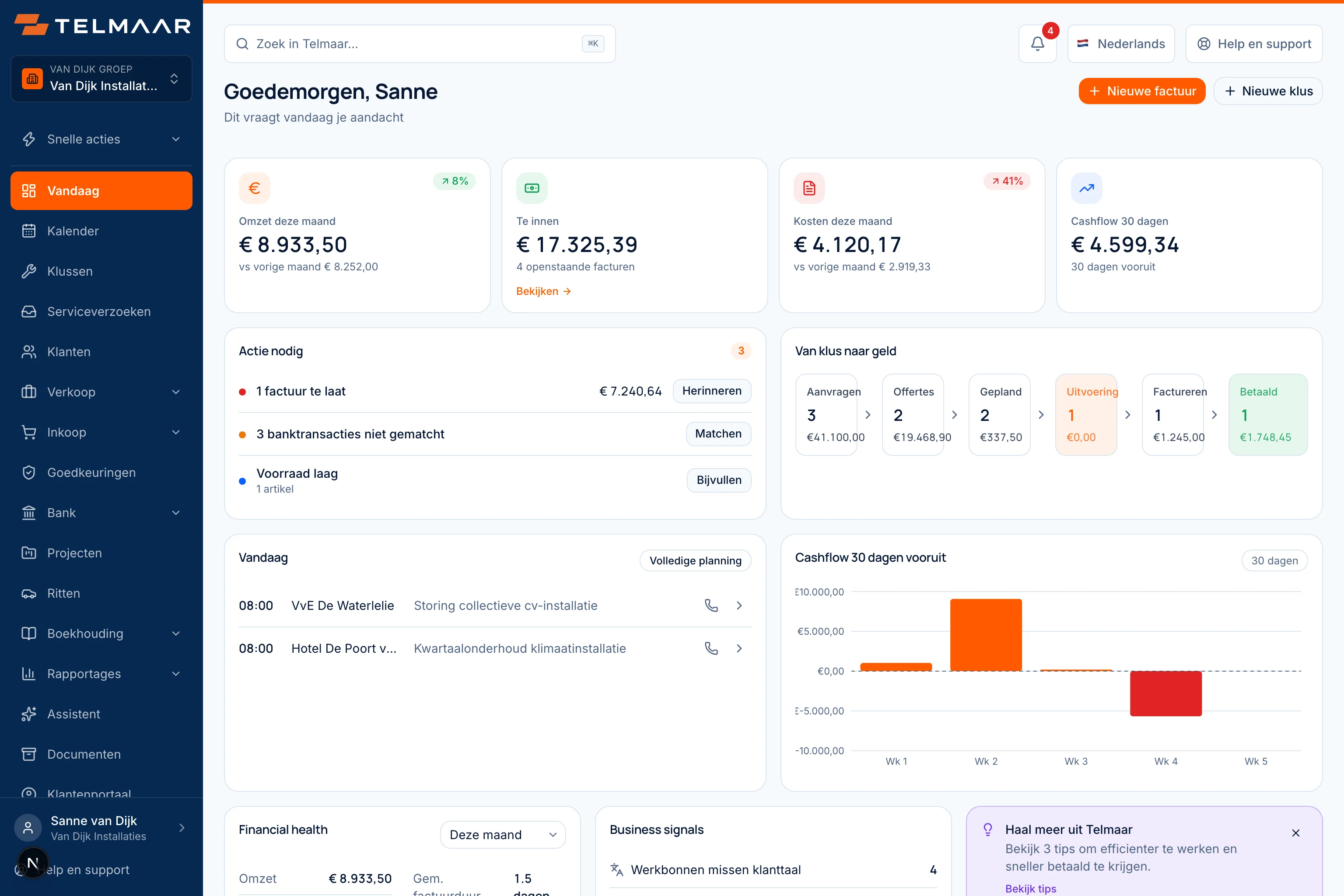Open Kalender in the sidebar
Viewport: 1344px width, 896px height.
[x=101, y=231]
